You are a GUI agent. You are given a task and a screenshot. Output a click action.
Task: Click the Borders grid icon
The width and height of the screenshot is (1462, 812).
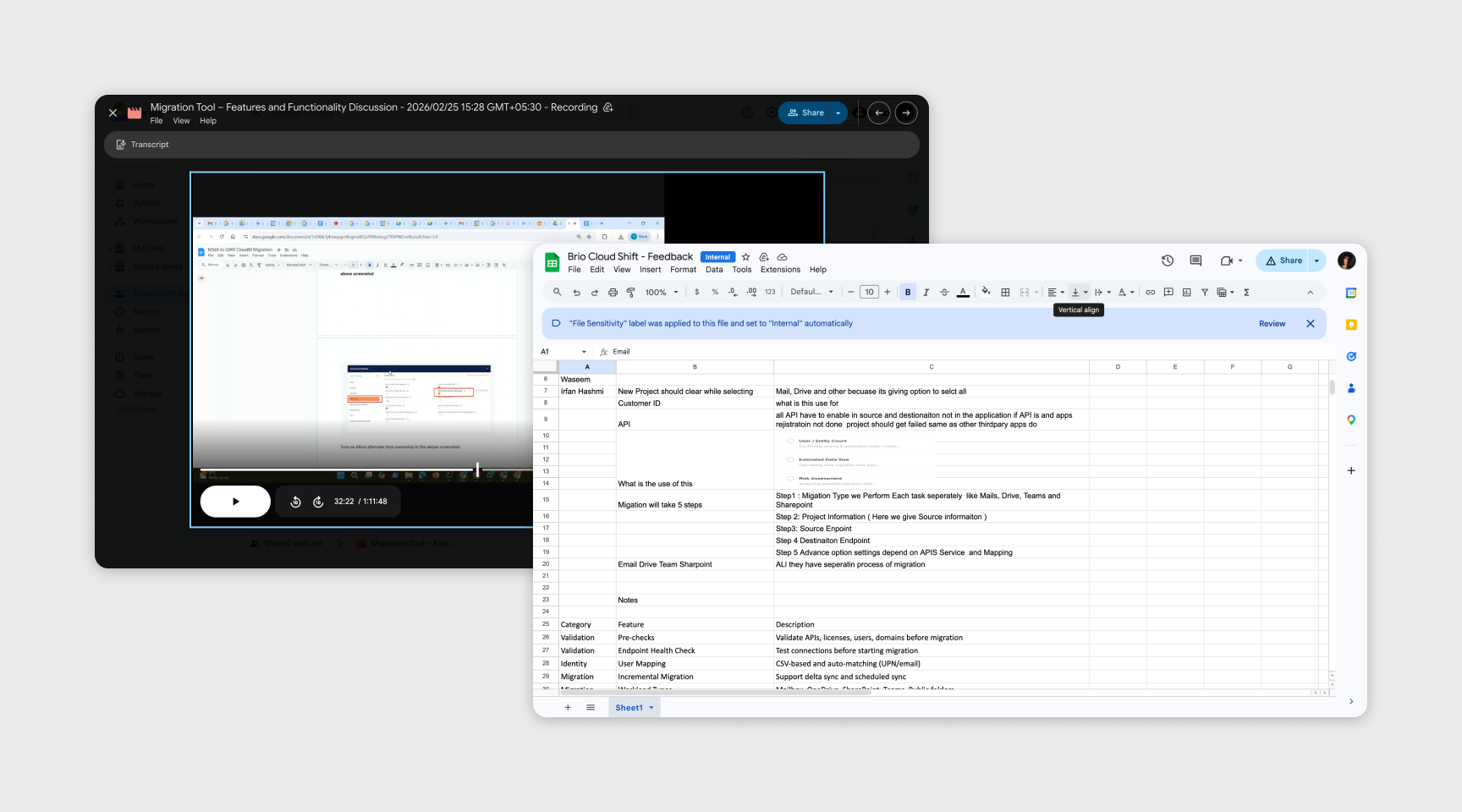pyautogui.click(x=1005, y=293)
